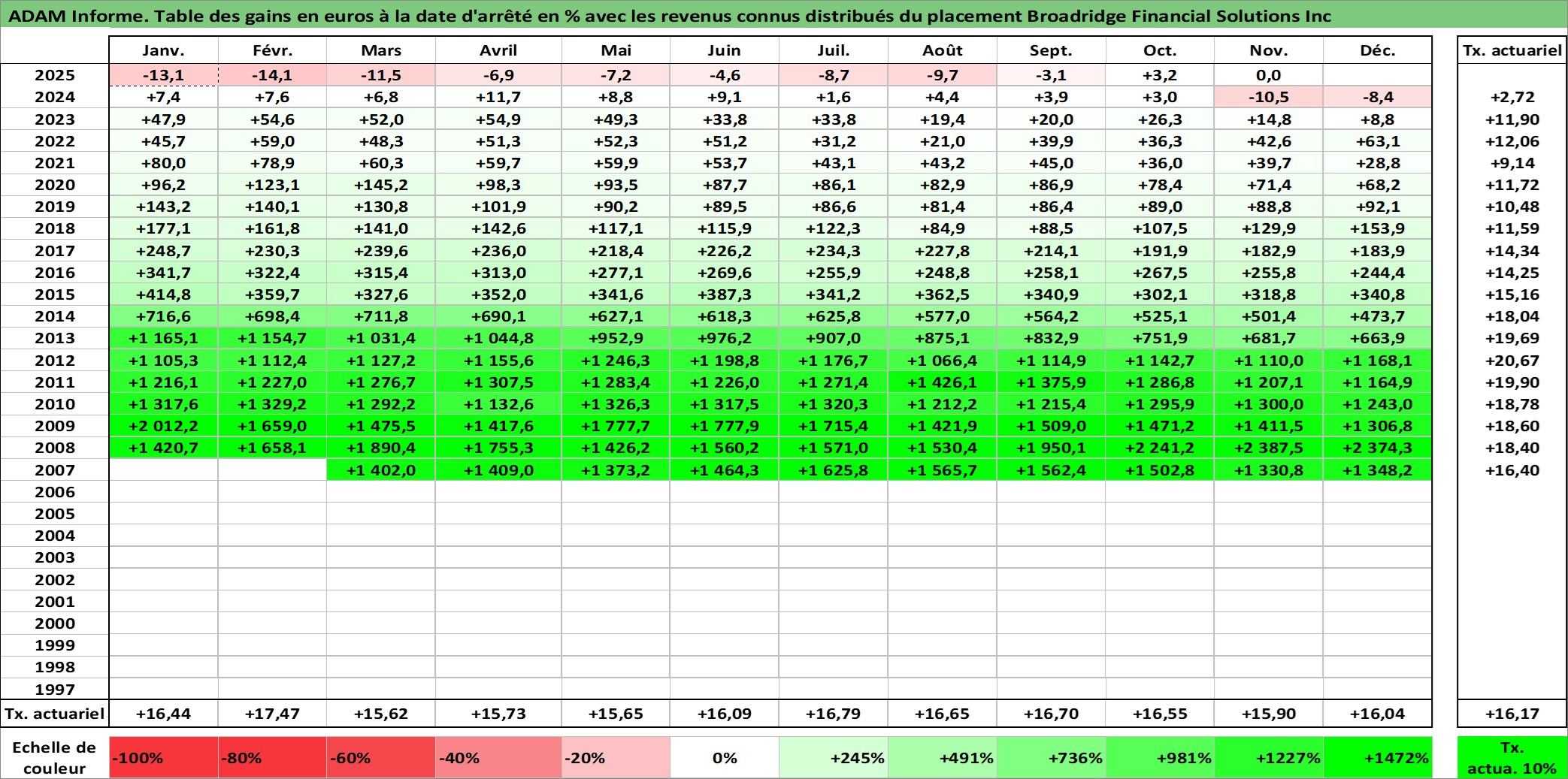Click the +1 246,3 cell for May 2012
The image size is (1568, 779).
pos(616,361)
